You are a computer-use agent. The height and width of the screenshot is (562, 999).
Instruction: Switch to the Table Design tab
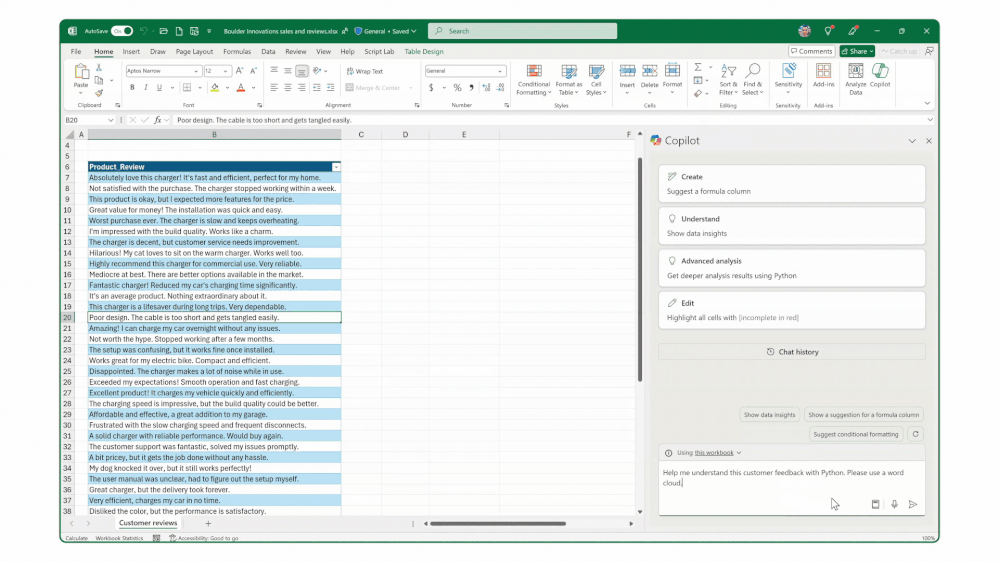click(x=424, y=51)
